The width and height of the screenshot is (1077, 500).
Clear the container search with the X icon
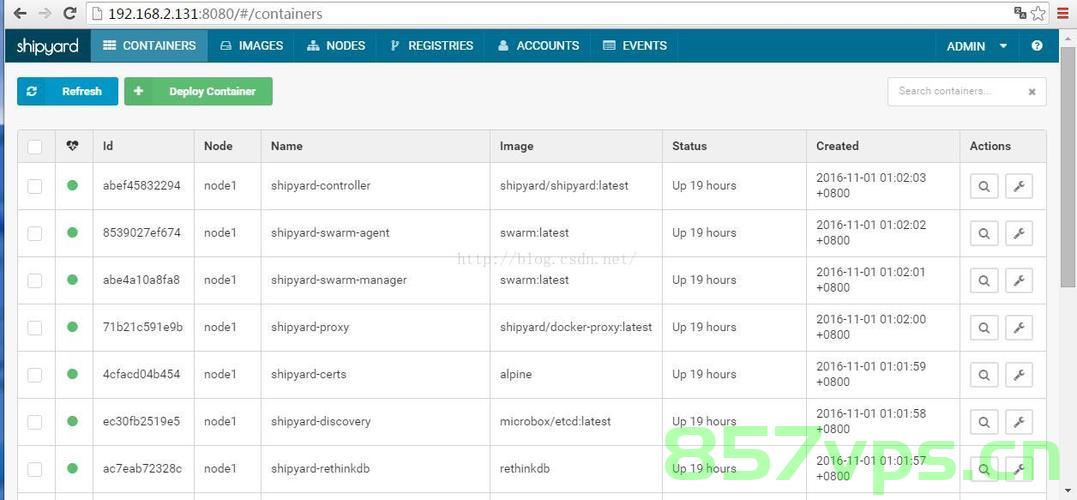(1032, 91)
